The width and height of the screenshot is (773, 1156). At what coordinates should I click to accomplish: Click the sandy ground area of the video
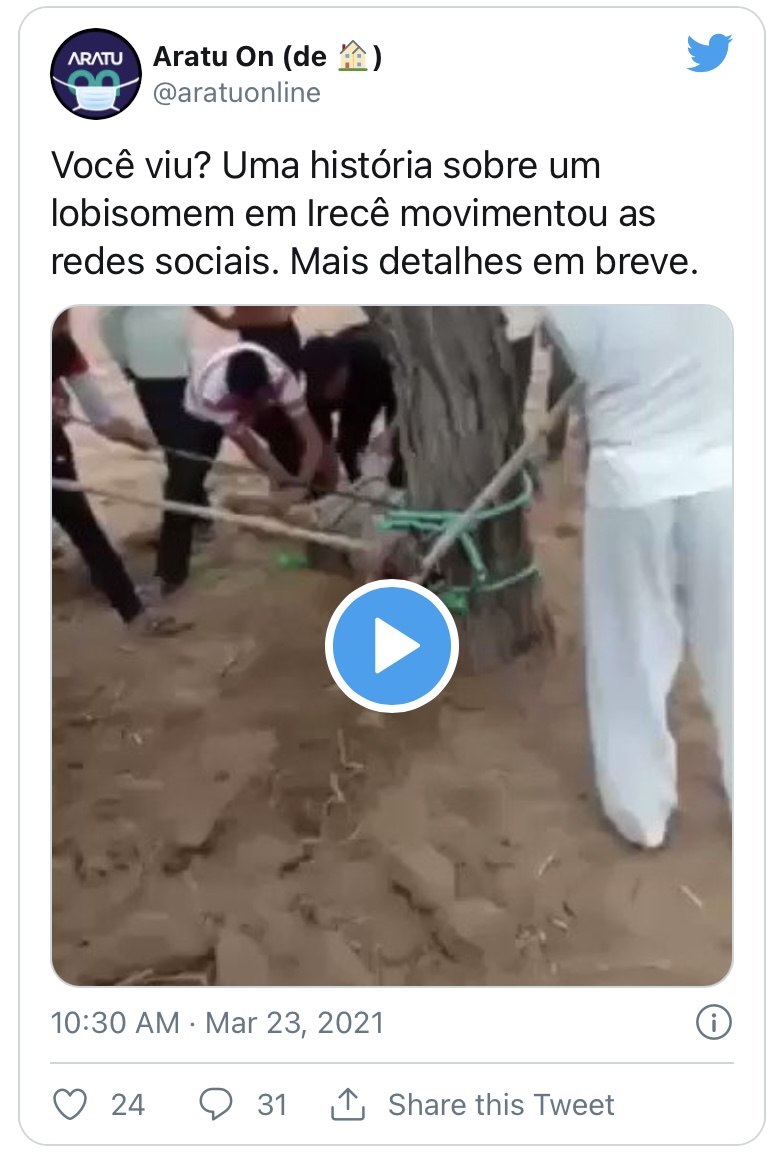click(295, 848)
